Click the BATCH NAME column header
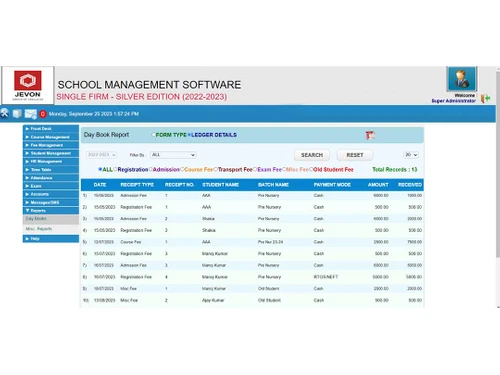The image size is (500, 375). (x=273, y=185)
